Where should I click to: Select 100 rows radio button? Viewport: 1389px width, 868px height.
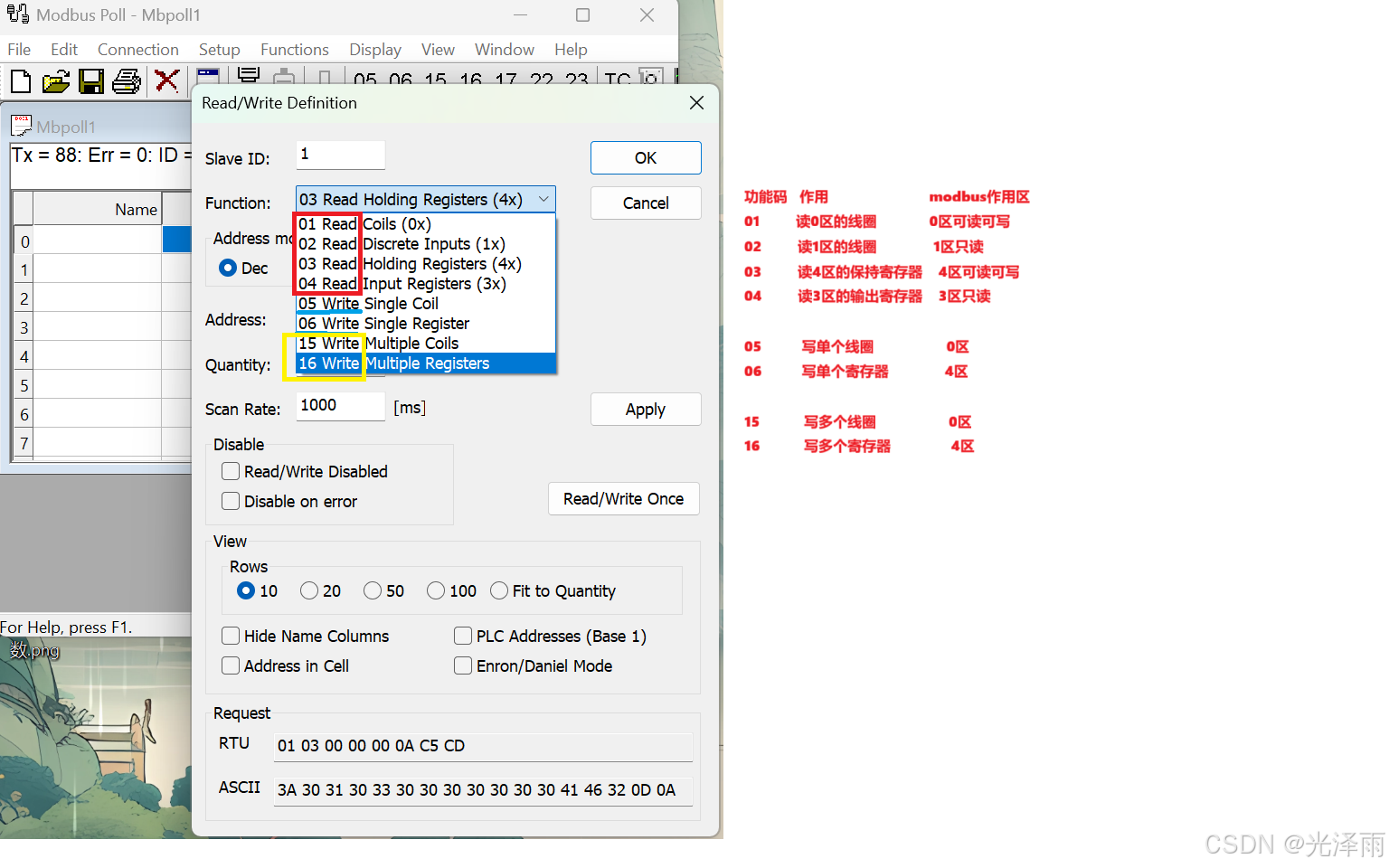tap(436, 590)
